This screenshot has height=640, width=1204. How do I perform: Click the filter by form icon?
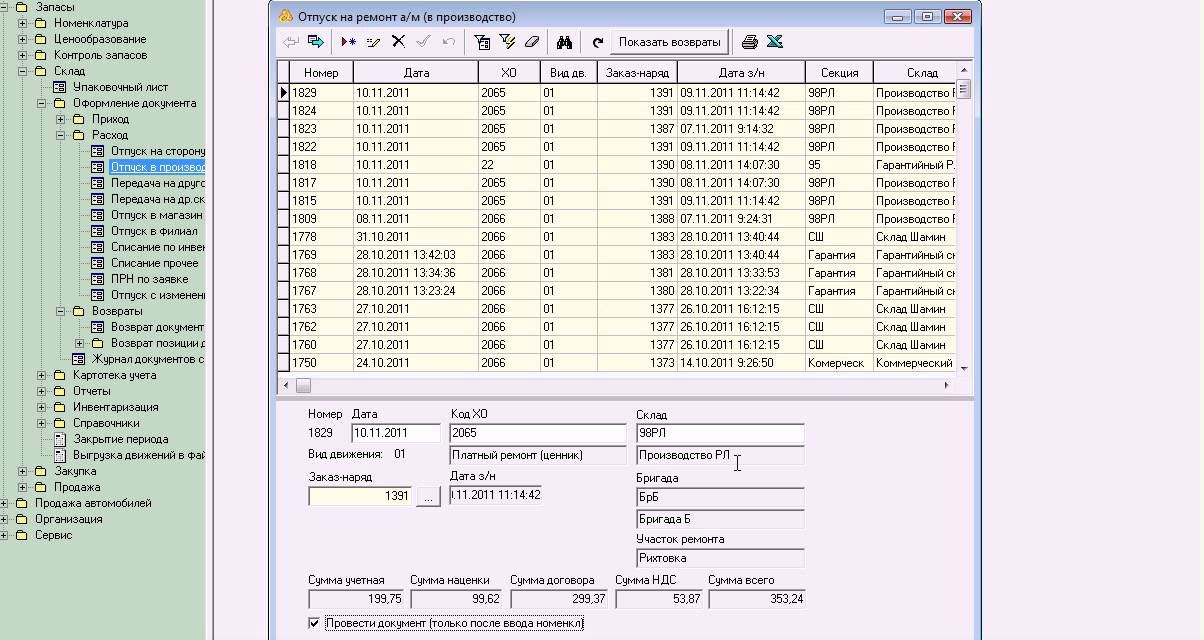(482, 42)
